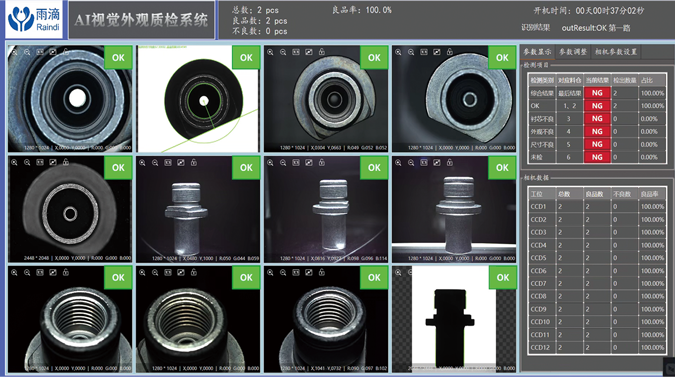The height and width of the screenshot is (377, 675).
Task: Click the outResult:OK 第一路 text
Action: (596, 28)
